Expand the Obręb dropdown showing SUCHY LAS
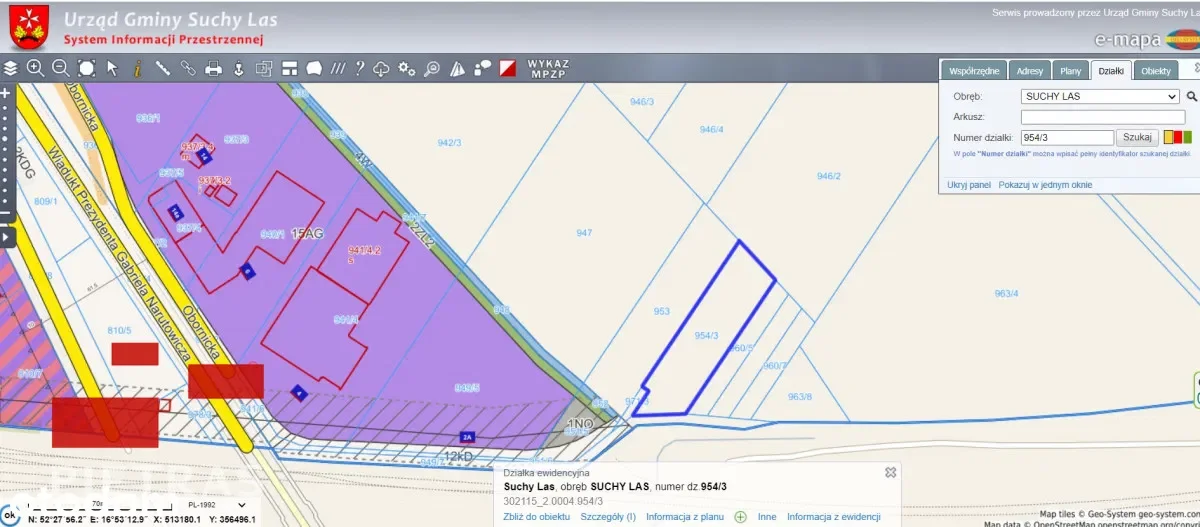 (1100, 97)
